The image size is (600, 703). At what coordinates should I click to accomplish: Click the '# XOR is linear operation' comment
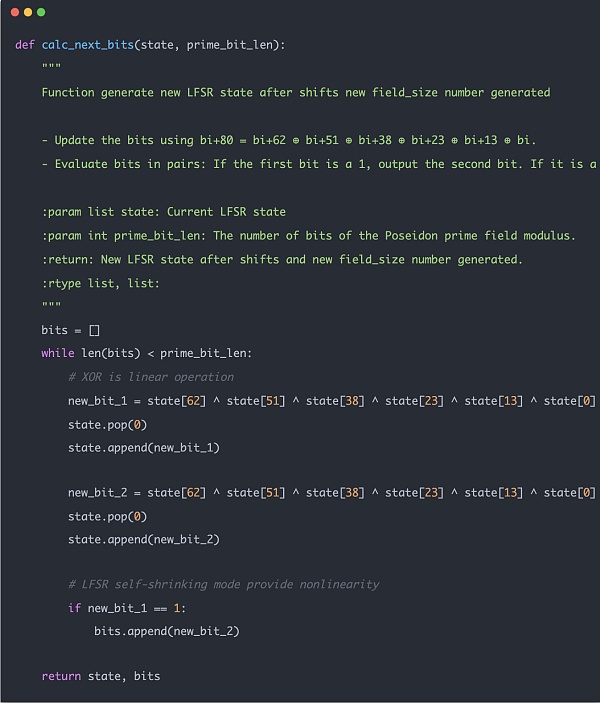pos(151,377)
